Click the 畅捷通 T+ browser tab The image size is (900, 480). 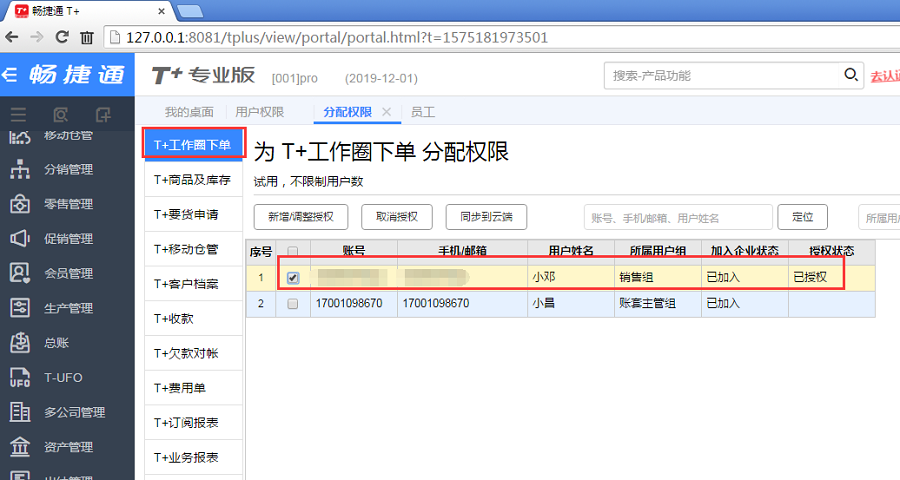tap(86, 11)
